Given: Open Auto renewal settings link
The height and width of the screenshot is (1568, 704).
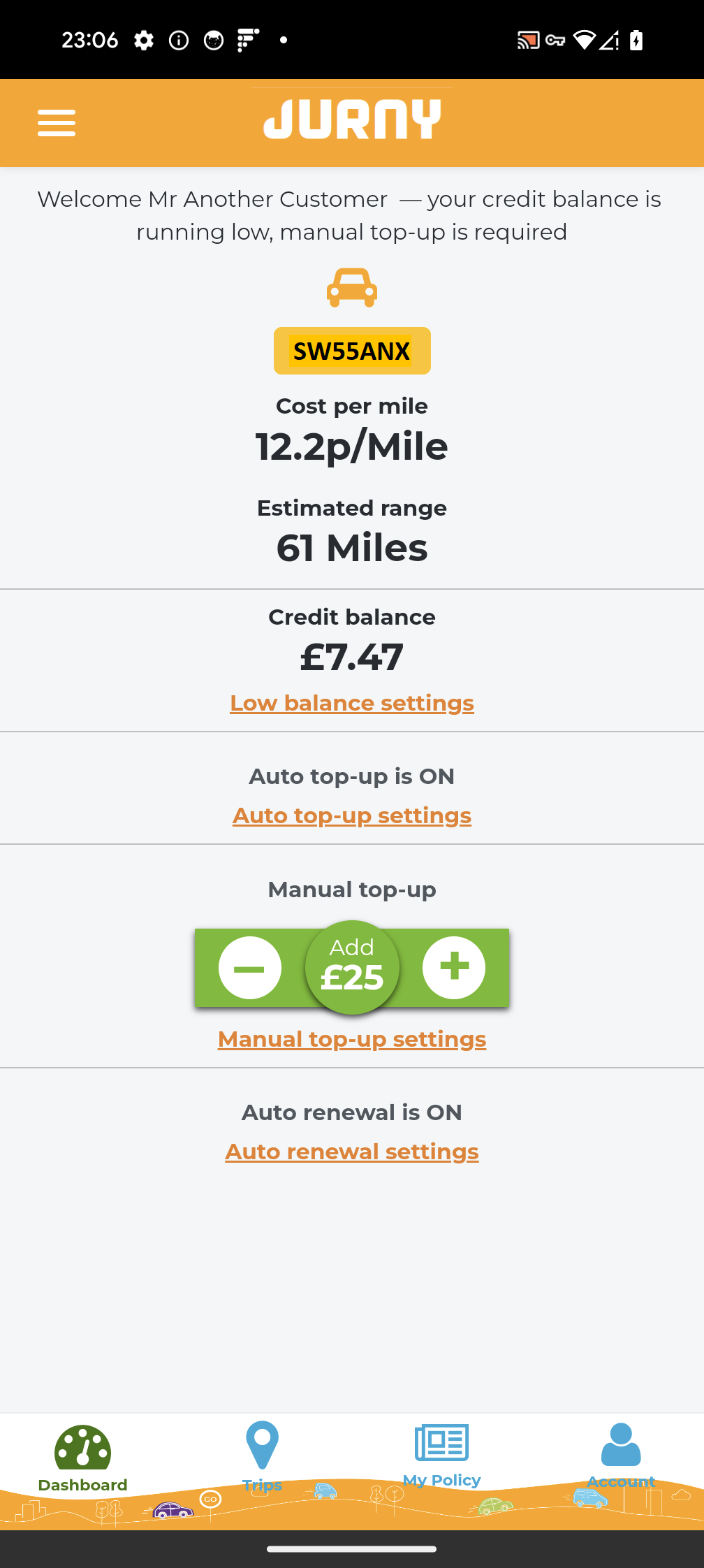Looking at the screenshot, I should pyautogui.click(x=352, y=1152).
